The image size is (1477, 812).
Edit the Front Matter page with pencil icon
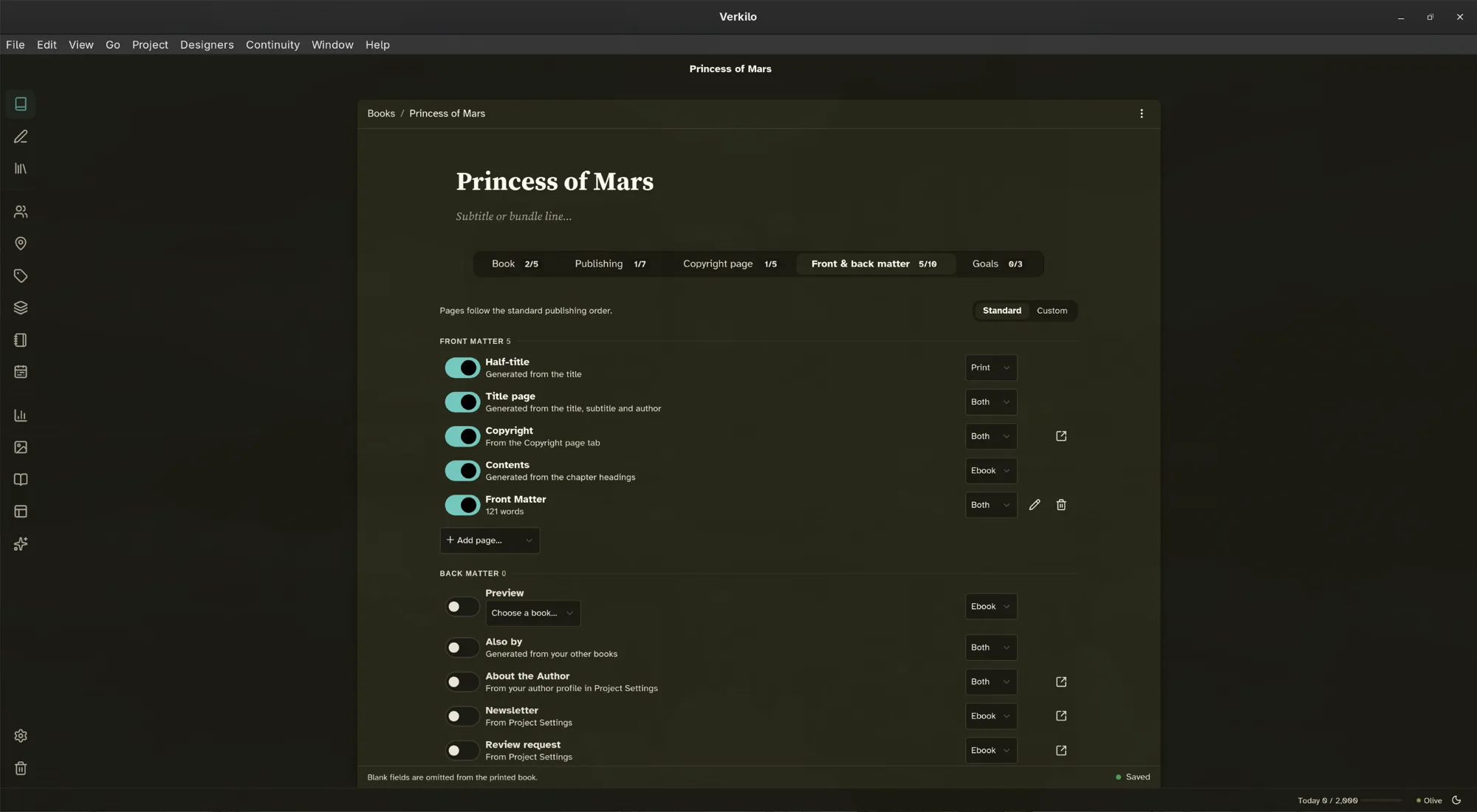pyautogui.click(x=1035, y=505)
